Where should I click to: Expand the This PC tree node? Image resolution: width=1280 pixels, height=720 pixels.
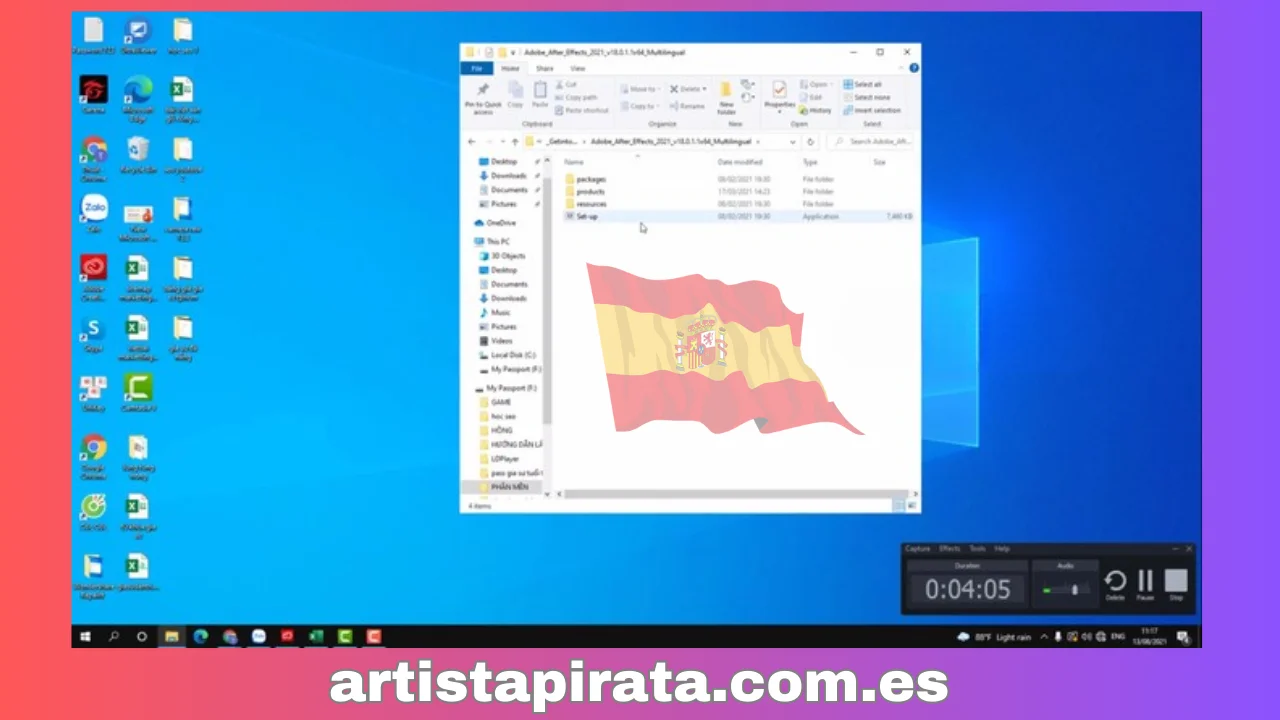[x=473, y=241]
